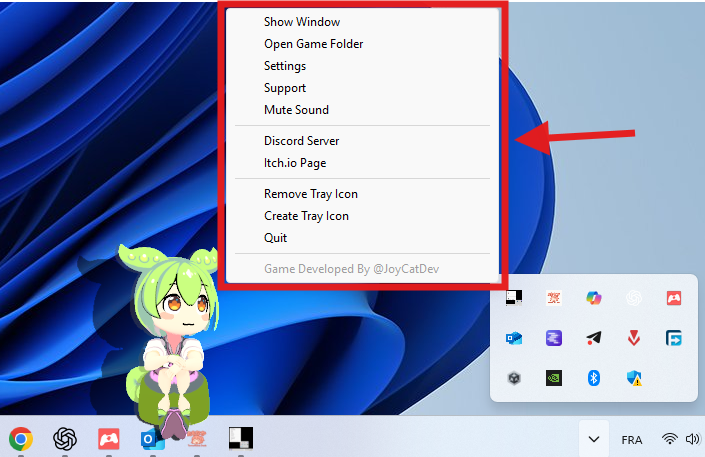The width and height of the screenshot is (705, 457).
Task: Open the itch.io app on the taskbar
Action: [x=109, y=439]
